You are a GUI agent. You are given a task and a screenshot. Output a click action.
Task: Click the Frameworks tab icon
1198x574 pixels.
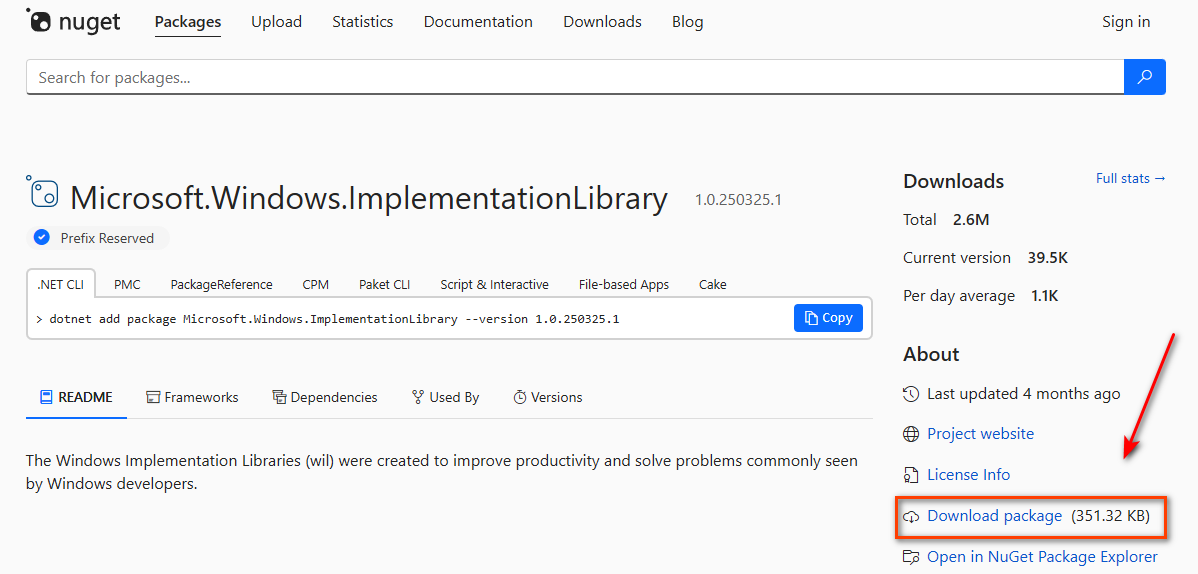(x=153, y=397)
